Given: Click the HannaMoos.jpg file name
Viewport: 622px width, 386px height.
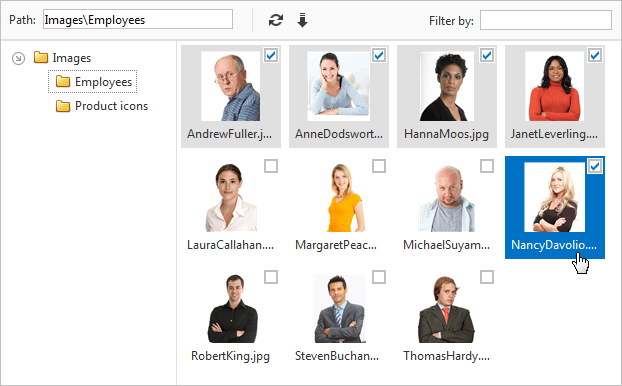Looking at the screenshot, I should coord(446,134).
